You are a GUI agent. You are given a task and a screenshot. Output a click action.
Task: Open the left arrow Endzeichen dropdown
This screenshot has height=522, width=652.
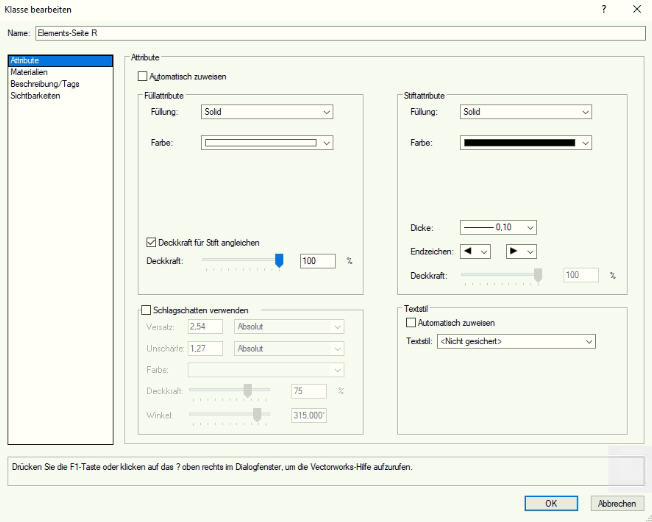pos(475,252)
